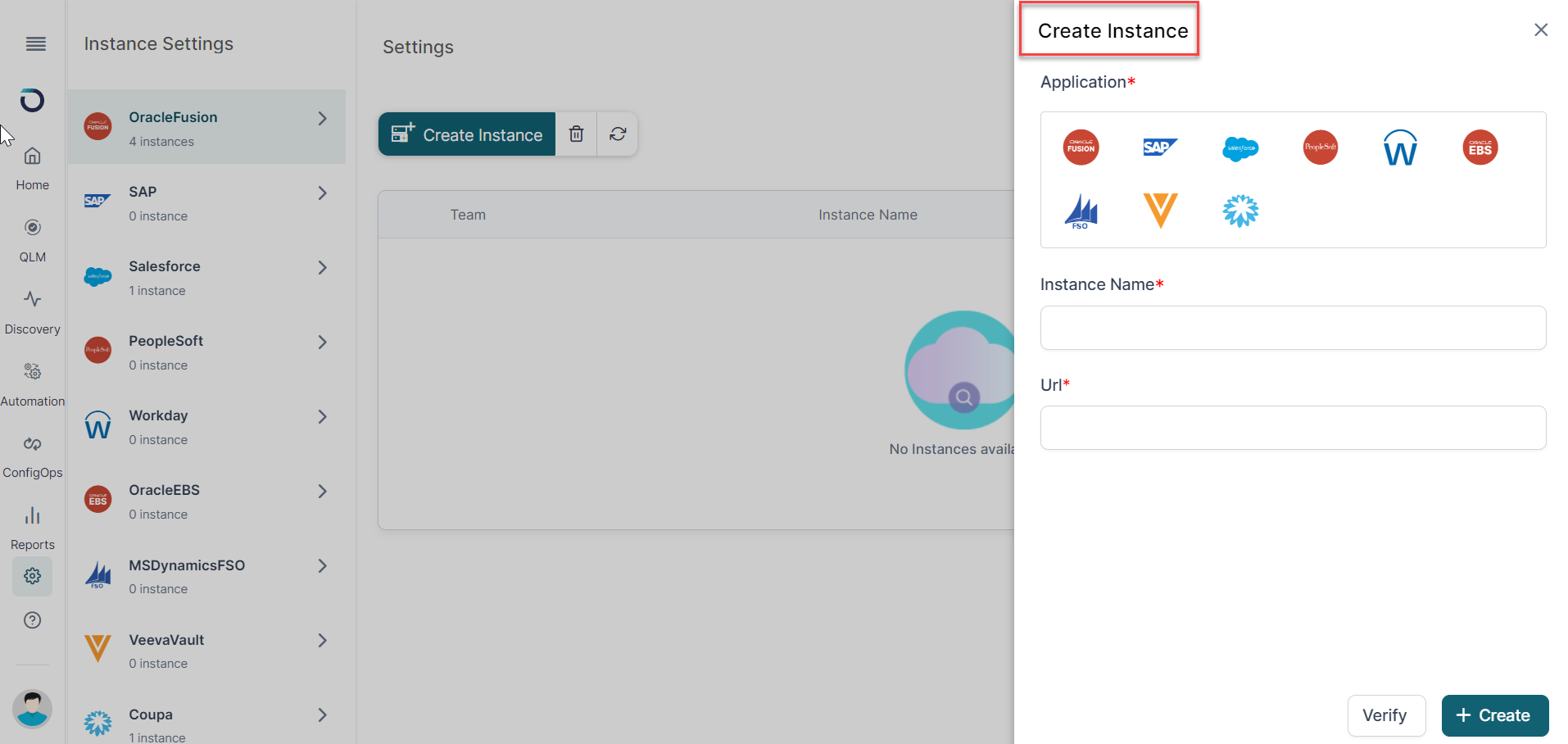This screenshot has width=1568, height=744.
Task: Select VeevaVault in instance list
Action: (206, 649)
